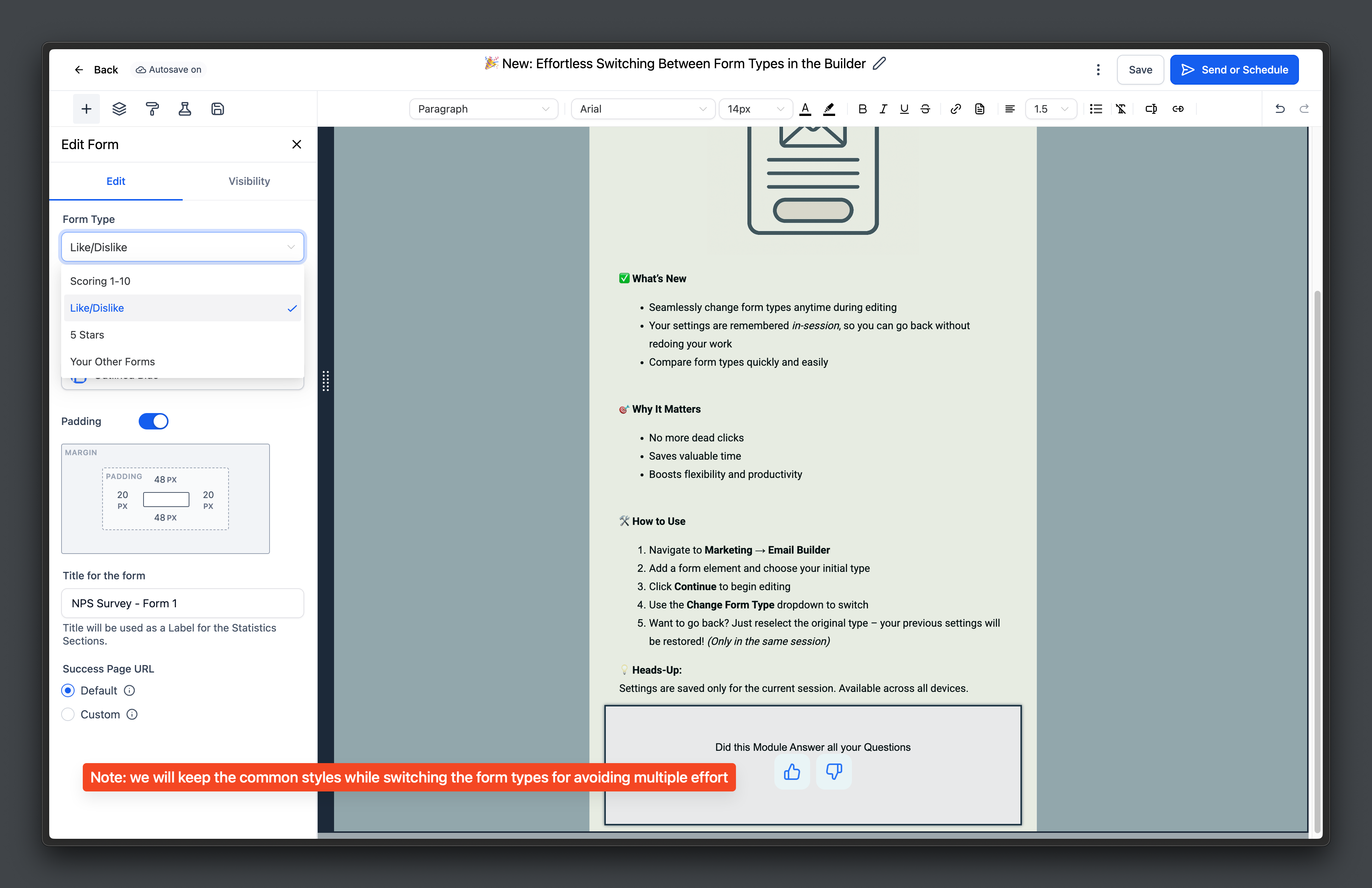The height and width of the screenshot is (888, 1372).
Task: Click the thumbs down icon in form
Action: pos(834,772)
